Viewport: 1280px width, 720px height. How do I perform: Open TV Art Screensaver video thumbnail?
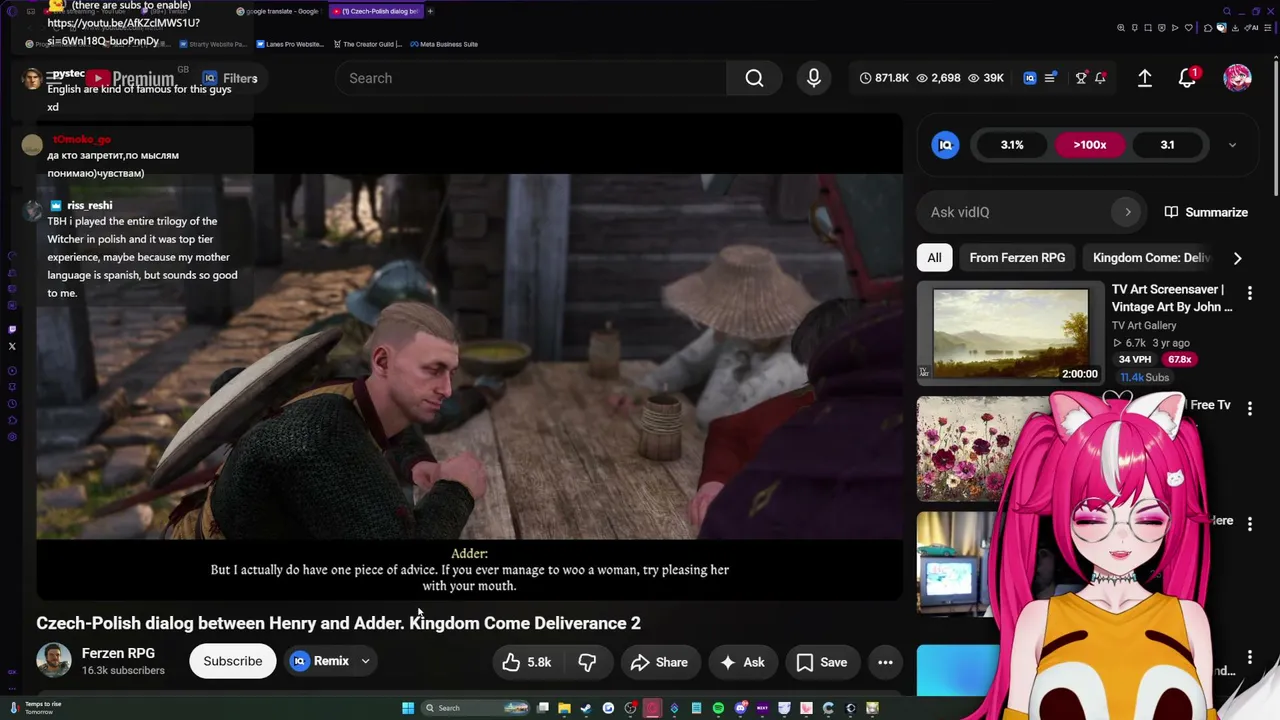(x=1010, y=333)
